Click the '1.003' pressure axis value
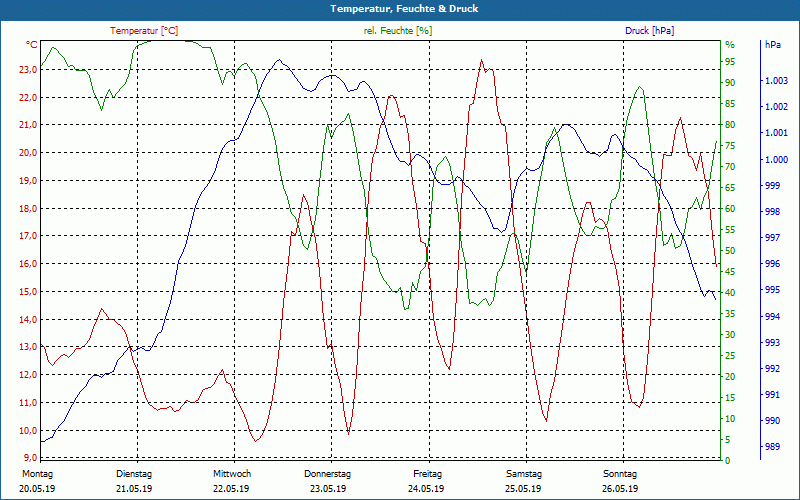The image size is (800, 500). [777, 81]
